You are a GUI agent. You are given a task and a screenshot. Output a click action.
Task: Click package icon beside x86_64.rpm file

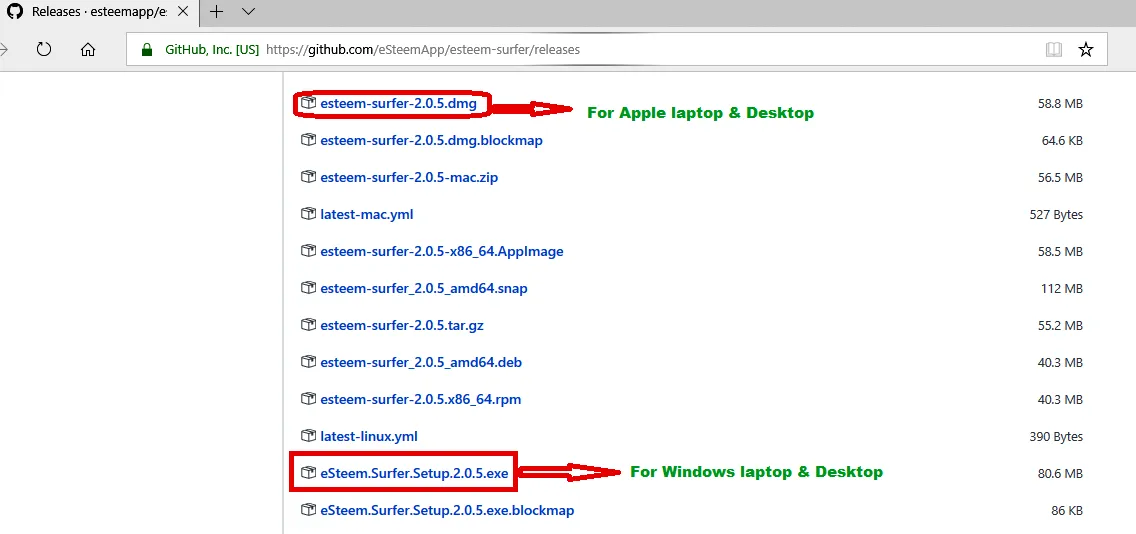click(x=308, y=399)
